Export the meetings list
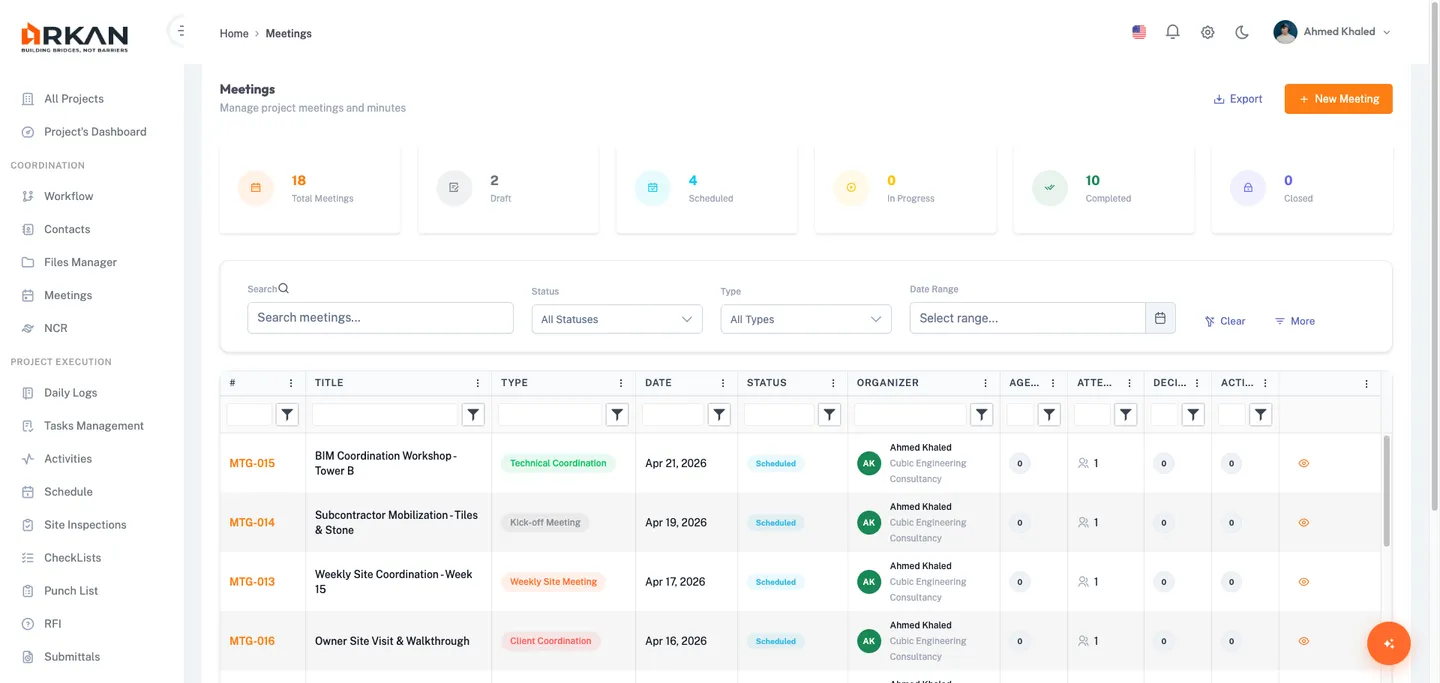This screenshot has height=683, width=1440. 1238,99
